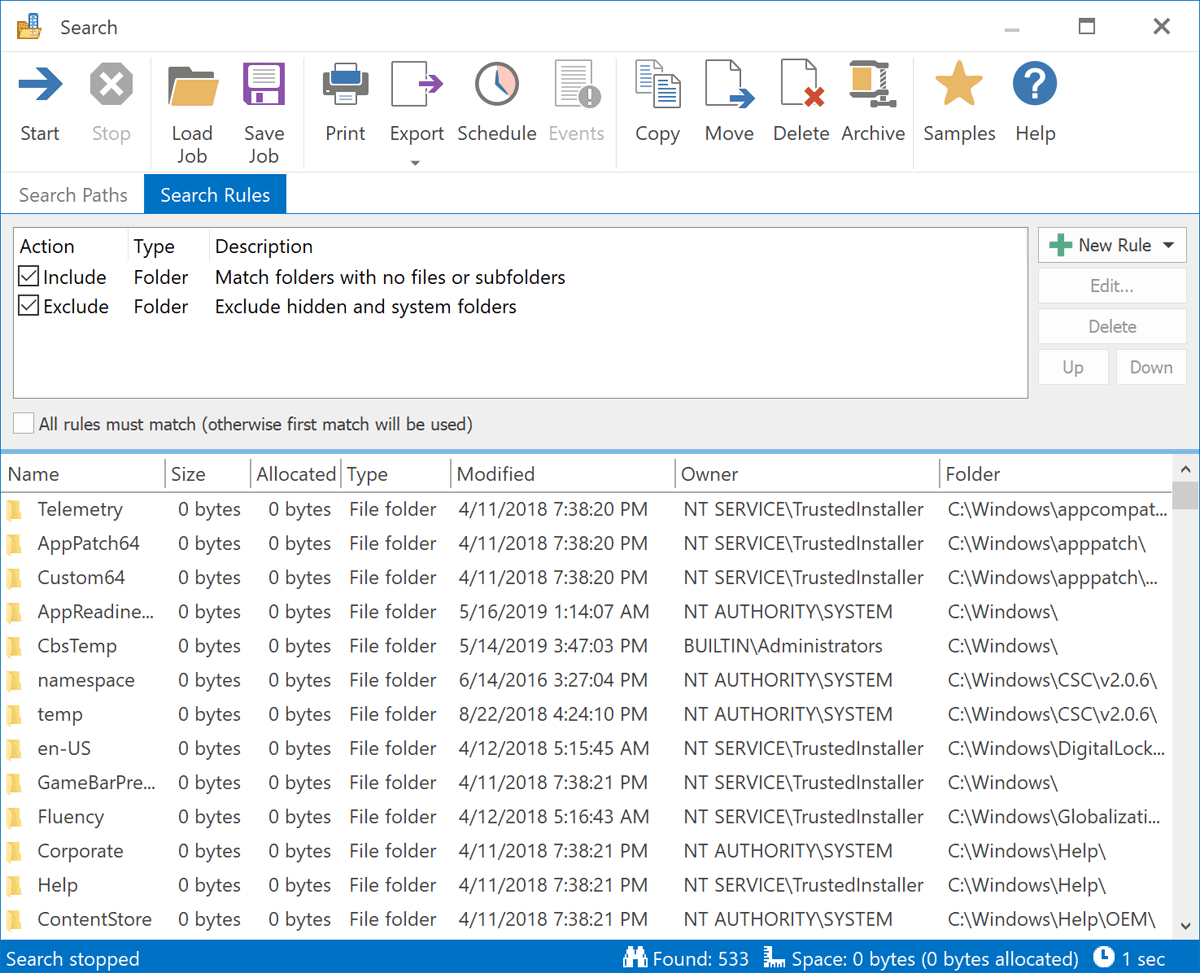Select the AppPatch64 folder row

[x=586, y=544]
